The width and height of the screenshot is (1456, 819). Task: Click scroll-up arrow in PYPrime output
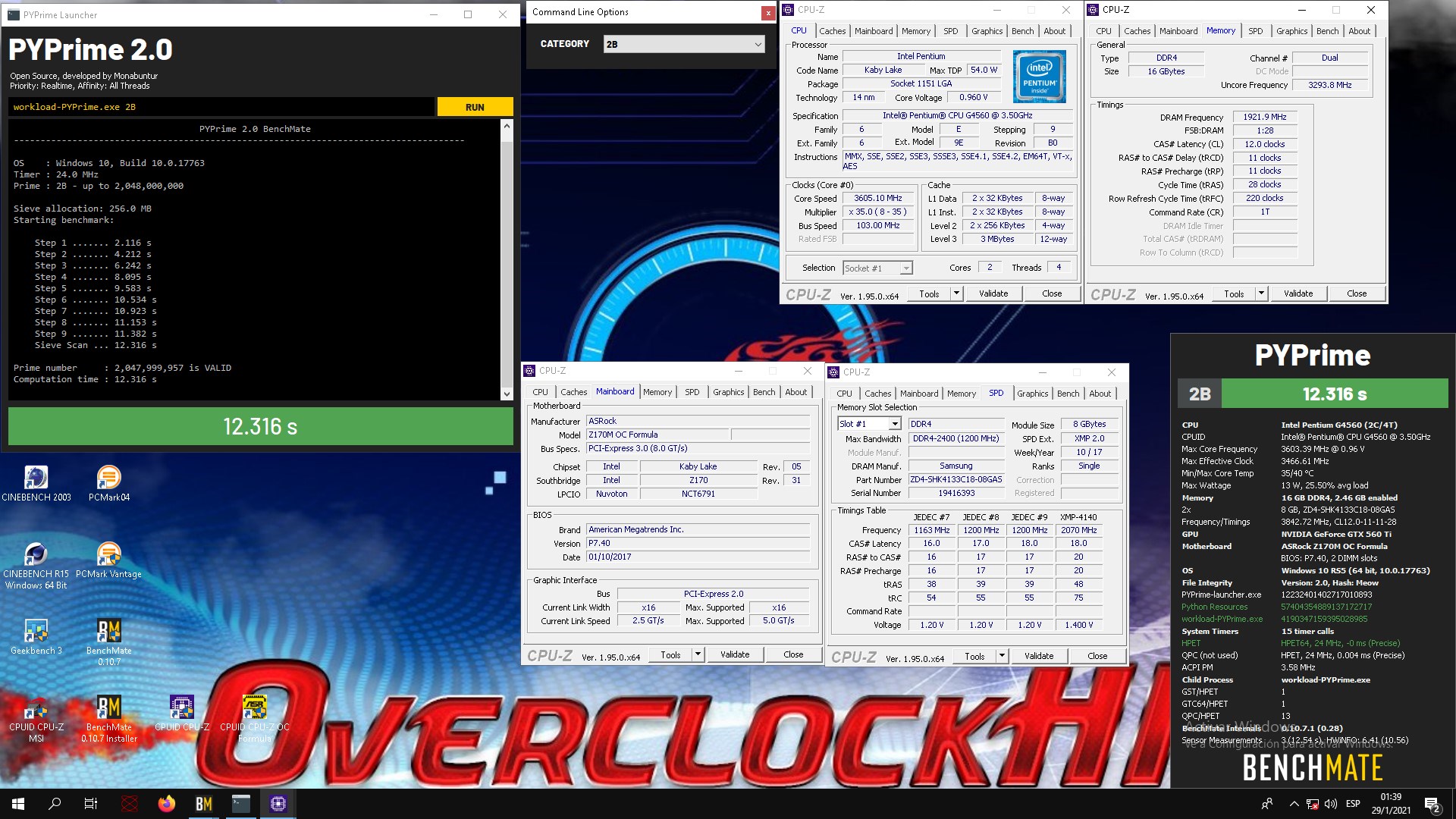tap(507, 127)
